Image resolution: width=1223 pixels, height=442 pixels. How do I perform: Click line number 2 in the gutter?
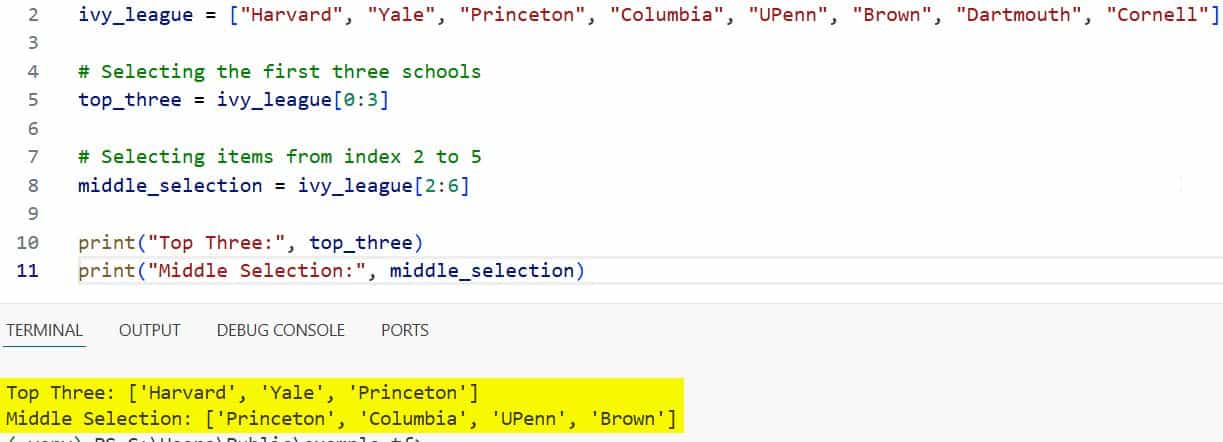pyautogui.click(x=33, y=15)
